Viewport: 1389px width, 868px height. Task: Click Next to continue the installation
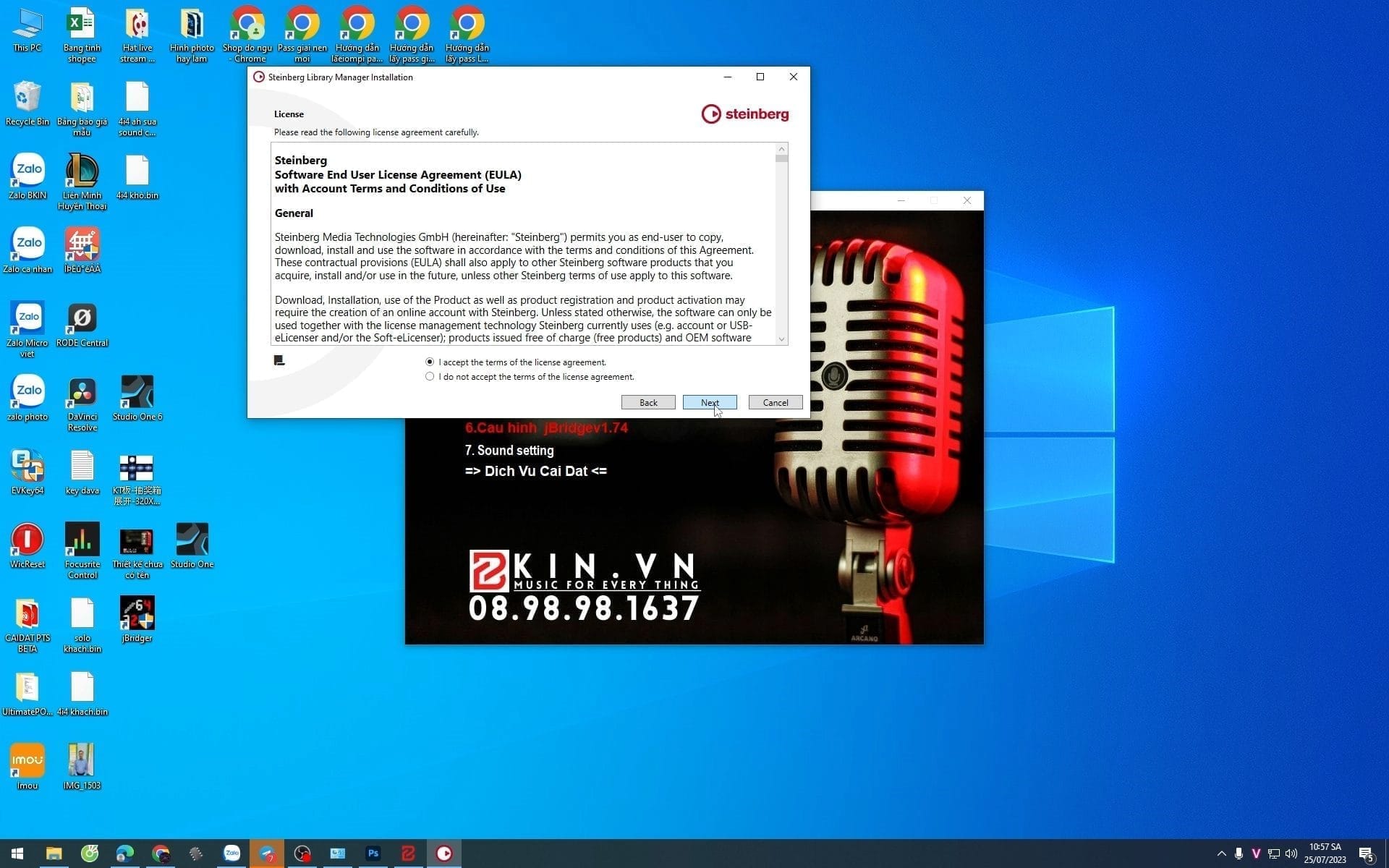[709, 402]
